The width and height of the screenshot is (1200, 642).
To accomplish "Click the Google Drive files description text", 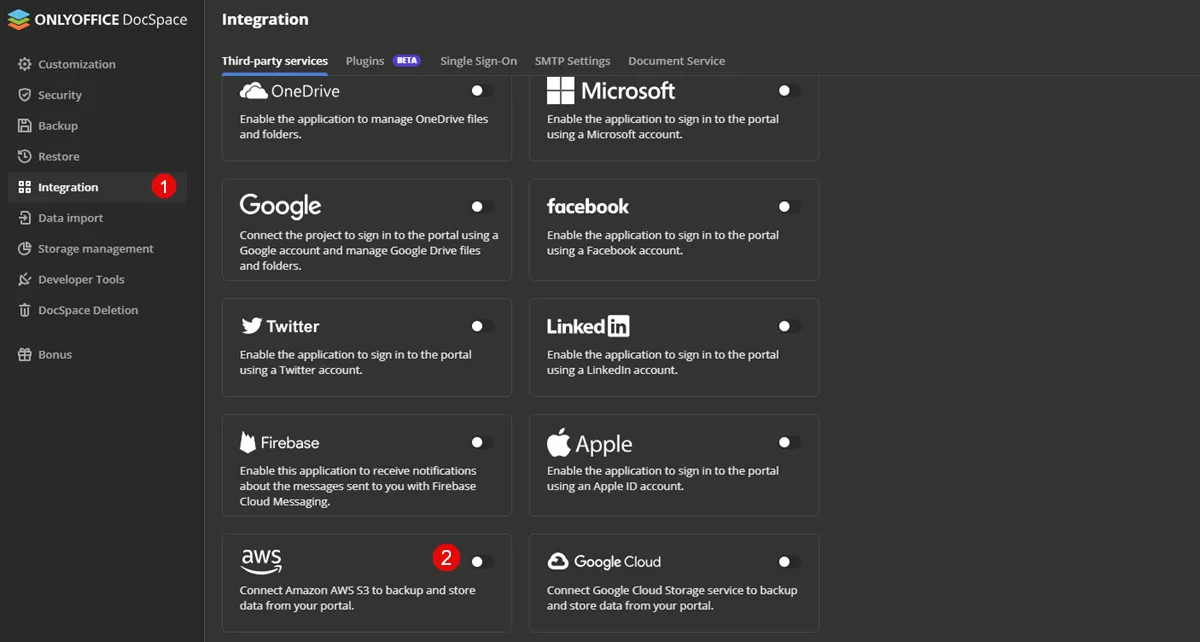I will (x=369, y=251).
